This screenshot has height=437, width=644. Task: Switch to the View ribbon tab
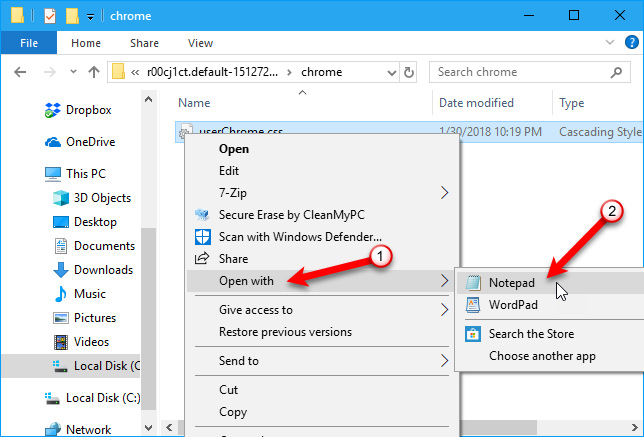click(x=200, y=43)
